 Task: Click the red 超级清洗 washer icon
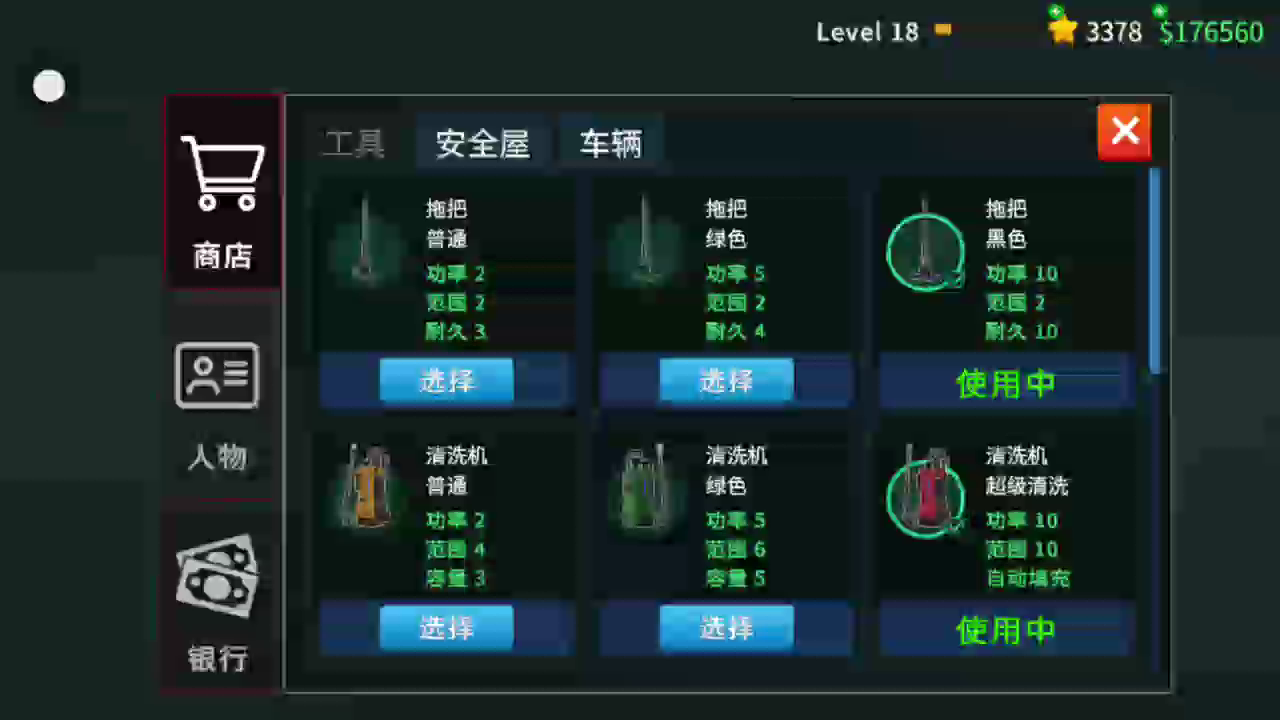pos(925,491)
